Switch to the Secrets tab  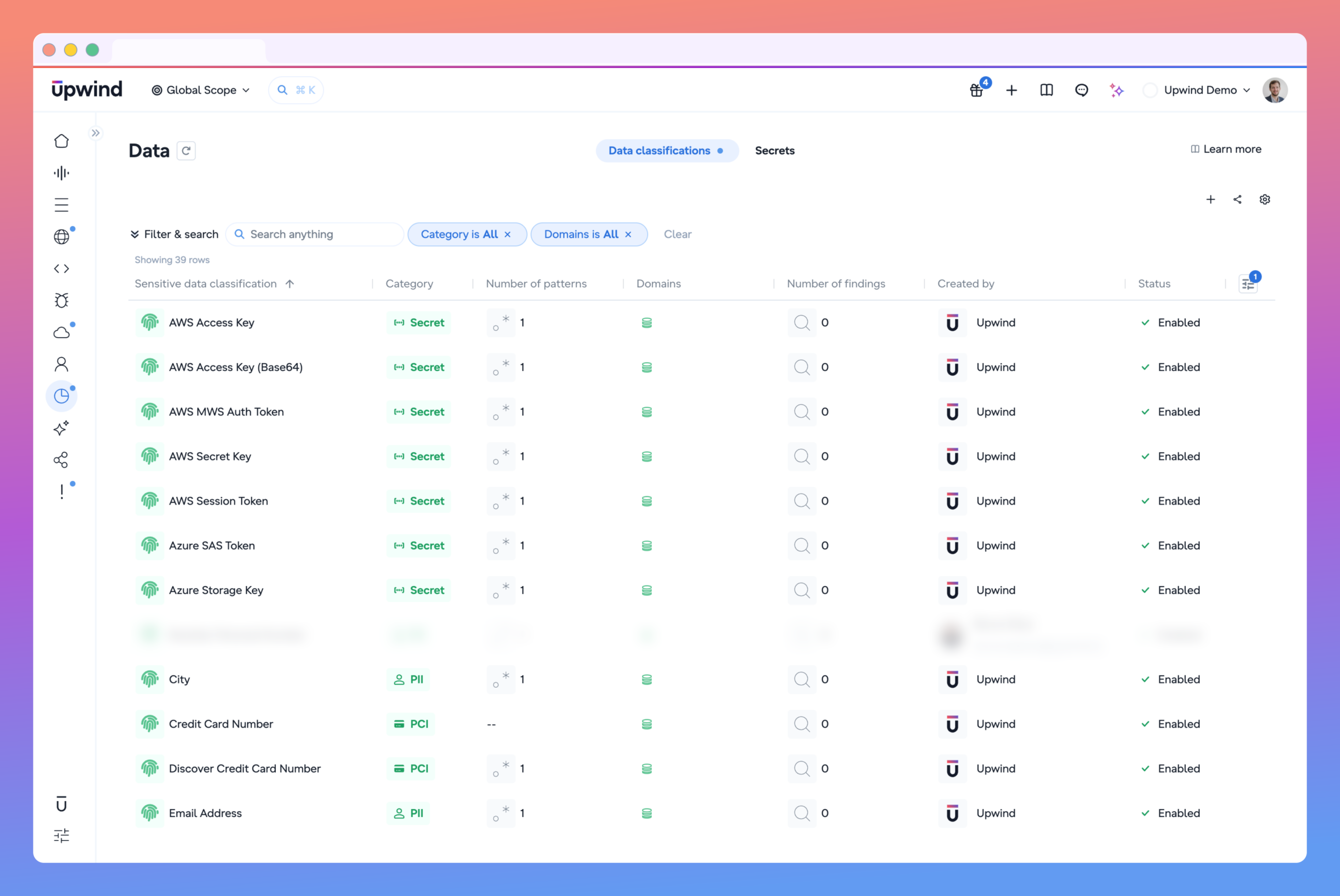point(774,151)
